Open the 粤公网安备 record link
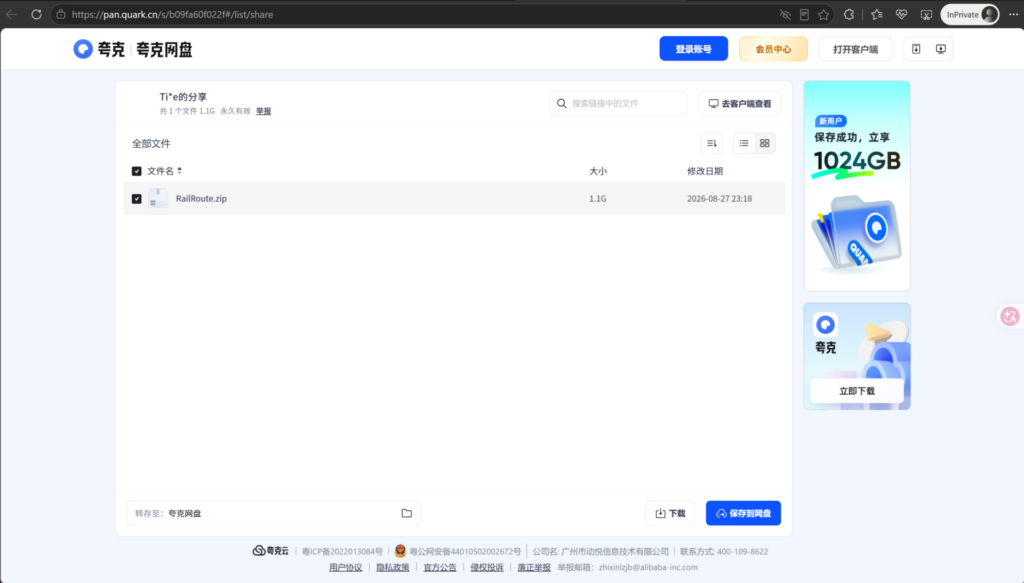 click(465, 552)
